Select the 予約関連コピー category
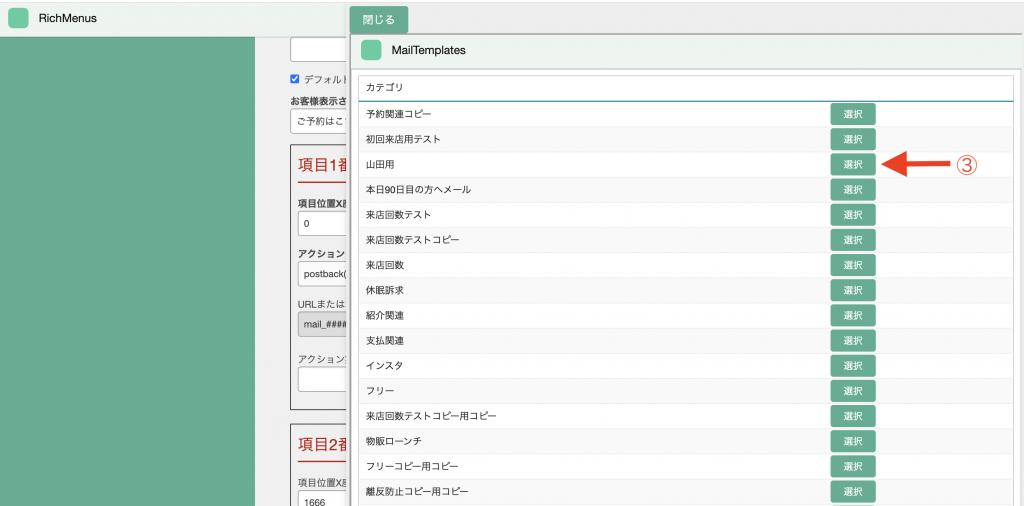Viewport: 1024px width, 506px height. pos(853,114)
